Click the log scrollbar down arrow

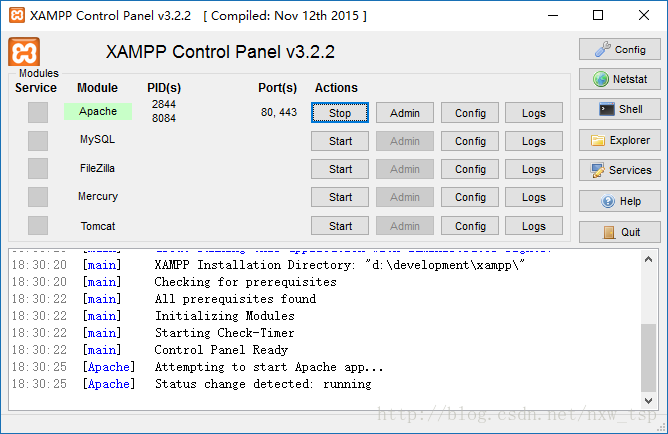click(648, 401)
